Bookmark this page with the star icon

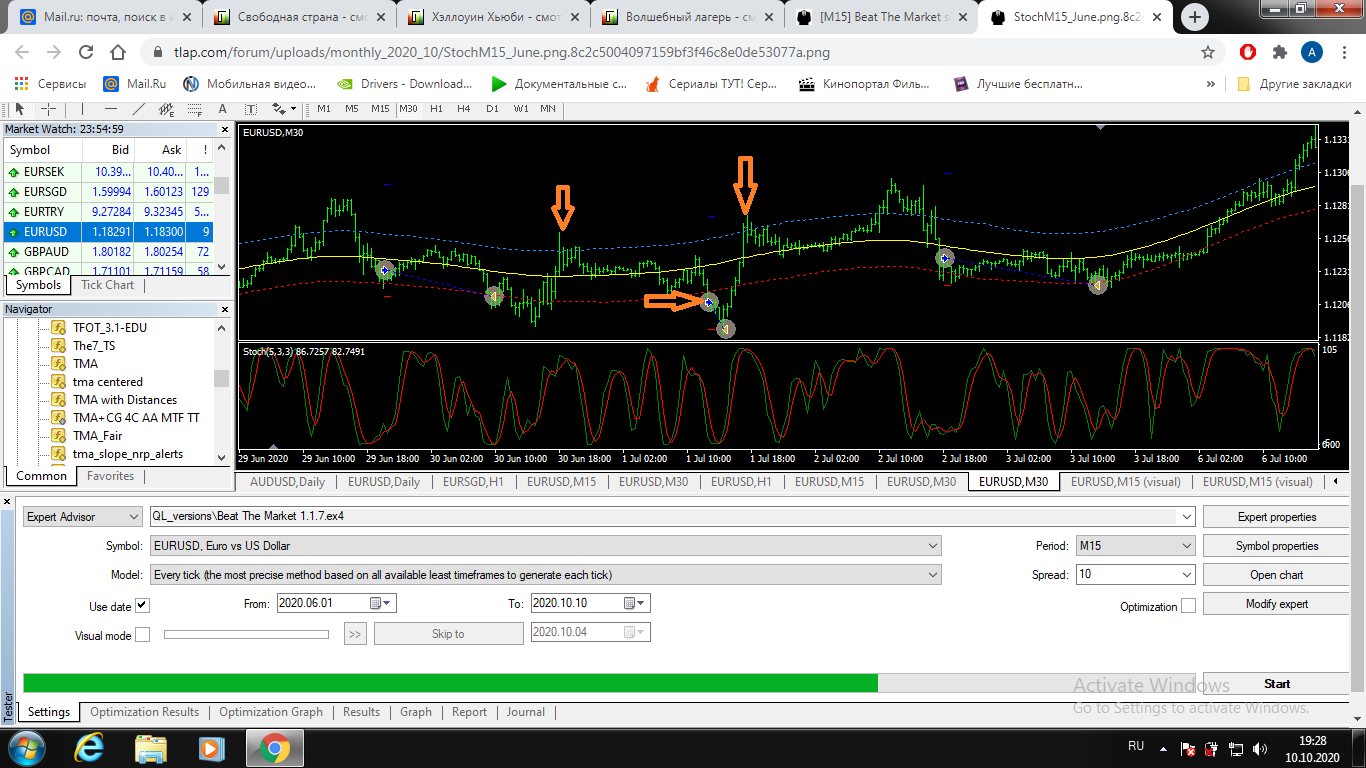(1208, 52)
